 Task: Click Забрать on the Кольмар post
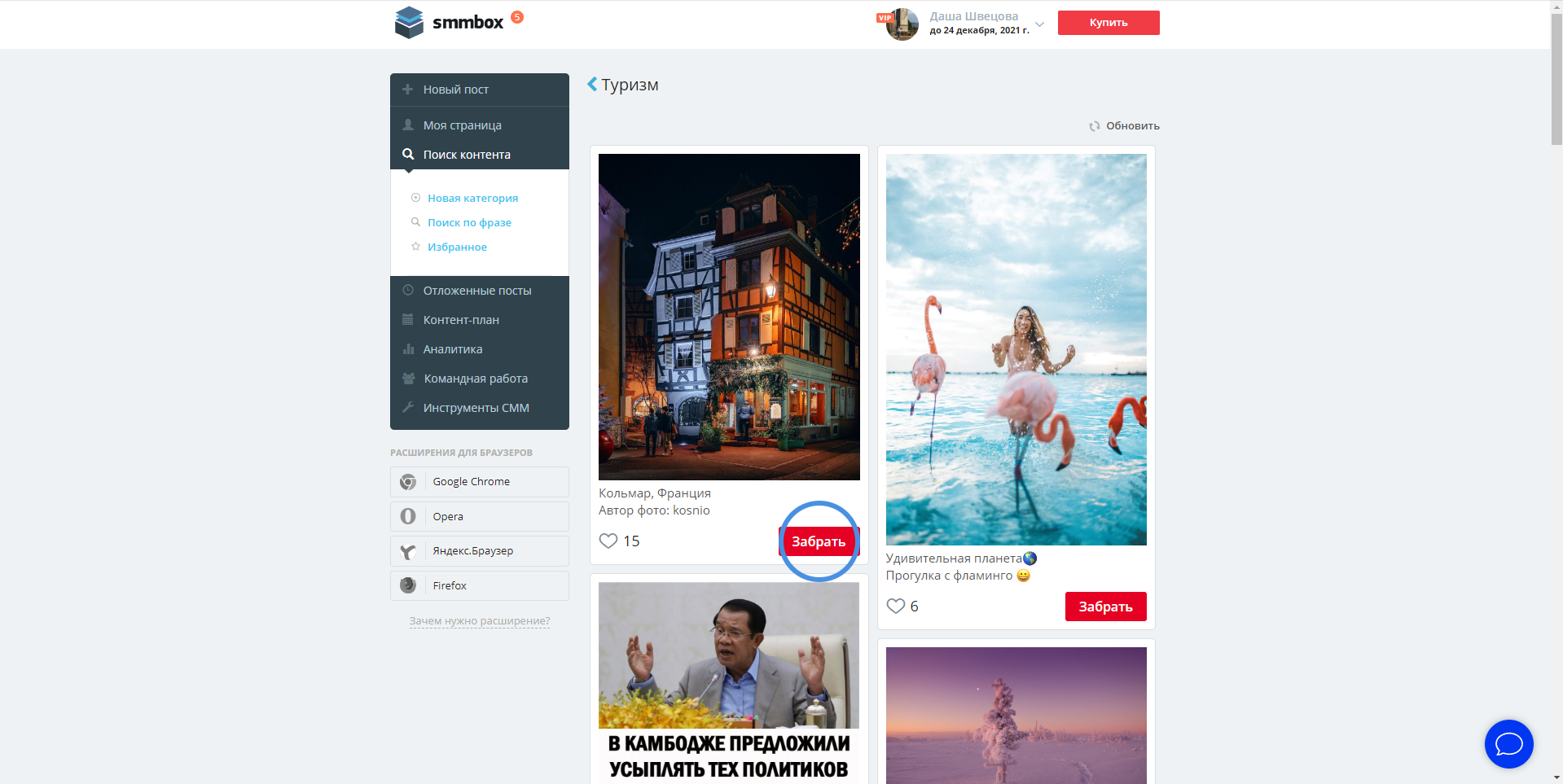tap(819, 541)
